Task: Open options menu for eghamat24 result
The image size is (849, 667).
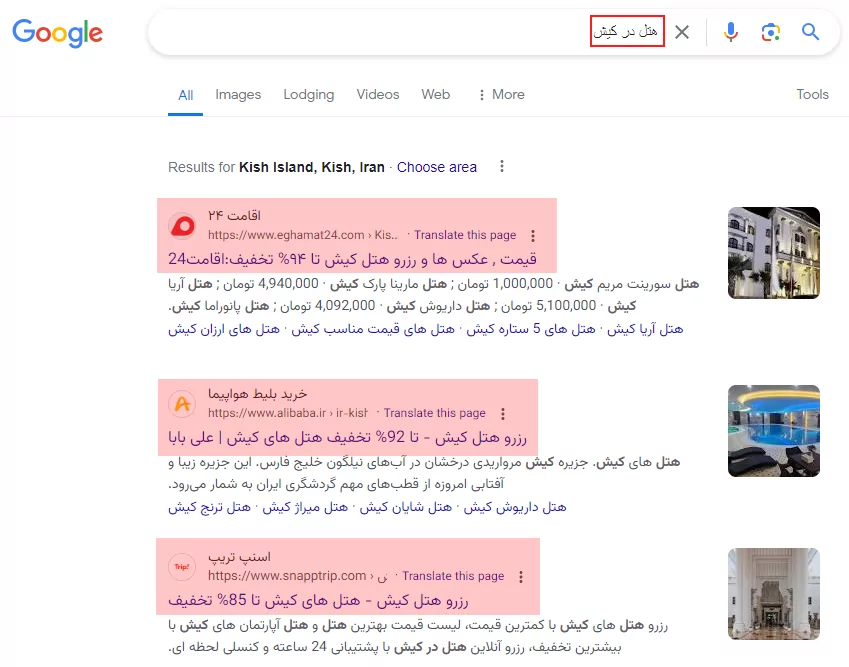Action: click(x=532, y=236)
